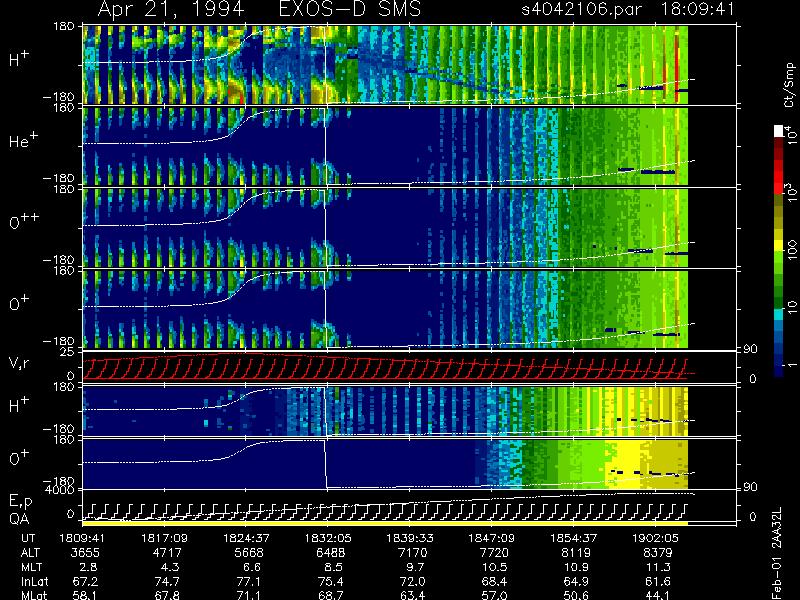800x600 pixels.
Task: Click UT value '1839:33'
Action: pyautogui.click(x=409, y=538)
